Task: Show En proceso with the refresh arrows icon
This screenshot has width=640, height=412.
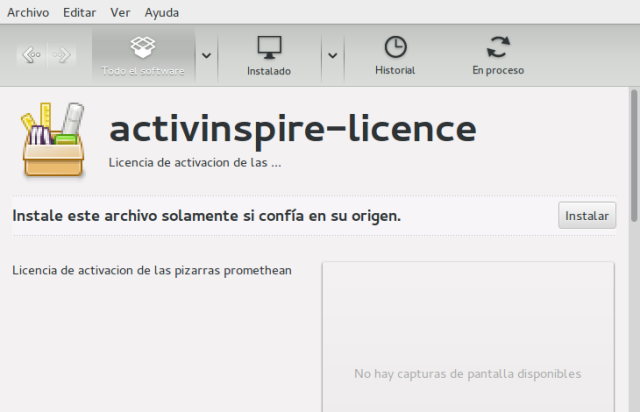Action: point(497,48)
